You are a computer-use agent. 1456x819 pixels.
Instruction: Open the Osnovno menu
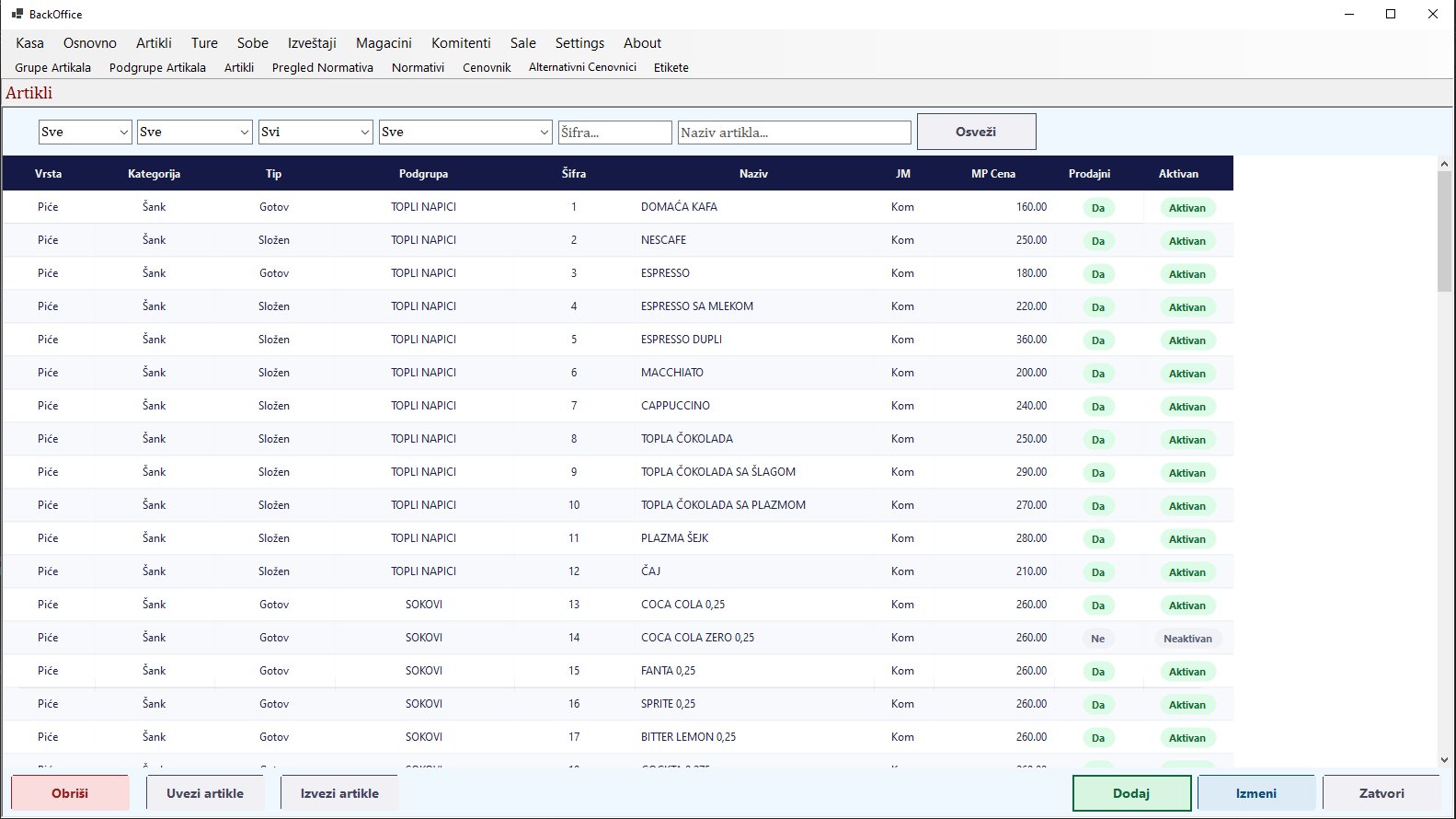(x=90, y=43)
